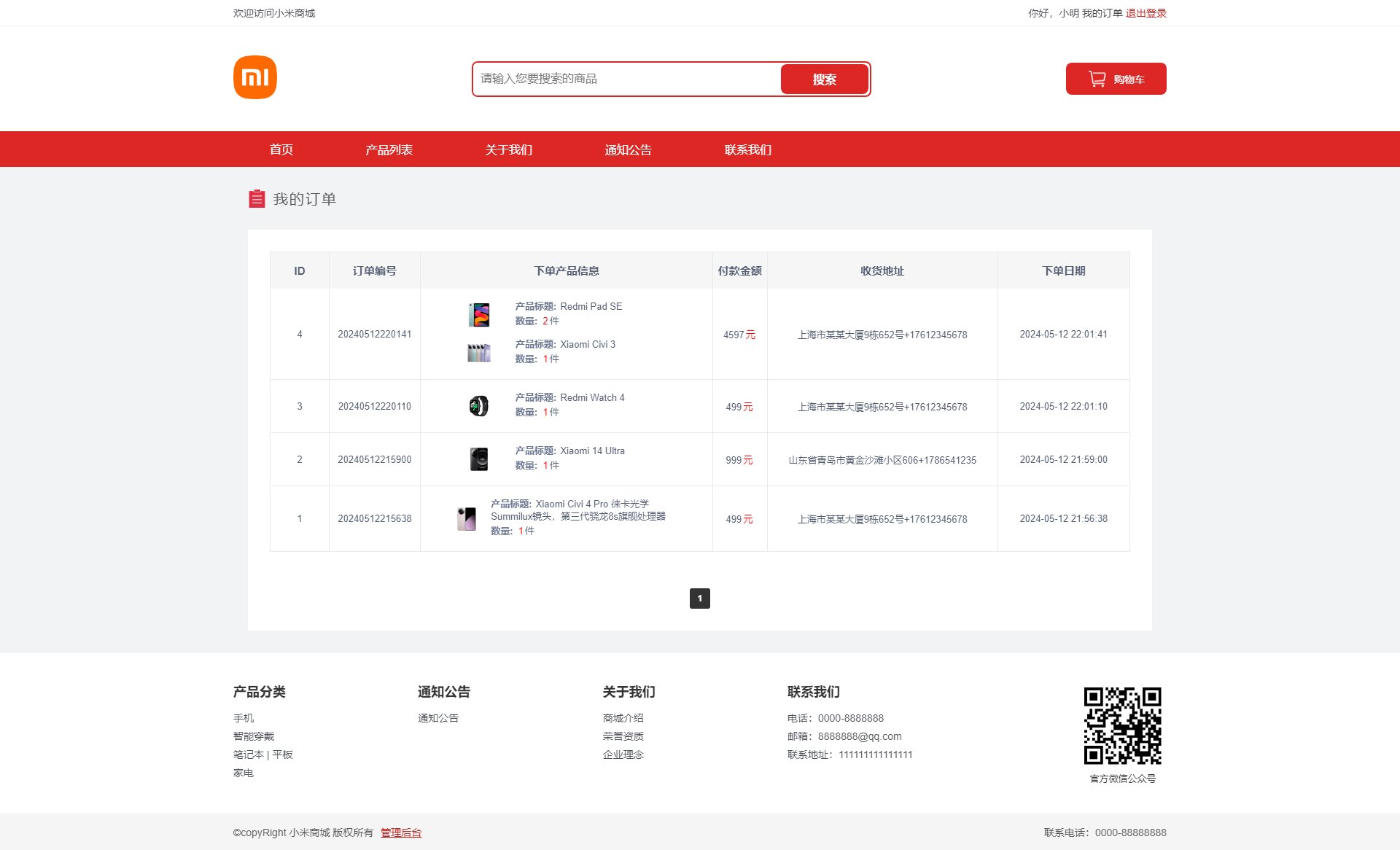Click the 管理后台 admin link
Image resolution: width=1400 pixels, height=850 pixels.
click(401, 833)
